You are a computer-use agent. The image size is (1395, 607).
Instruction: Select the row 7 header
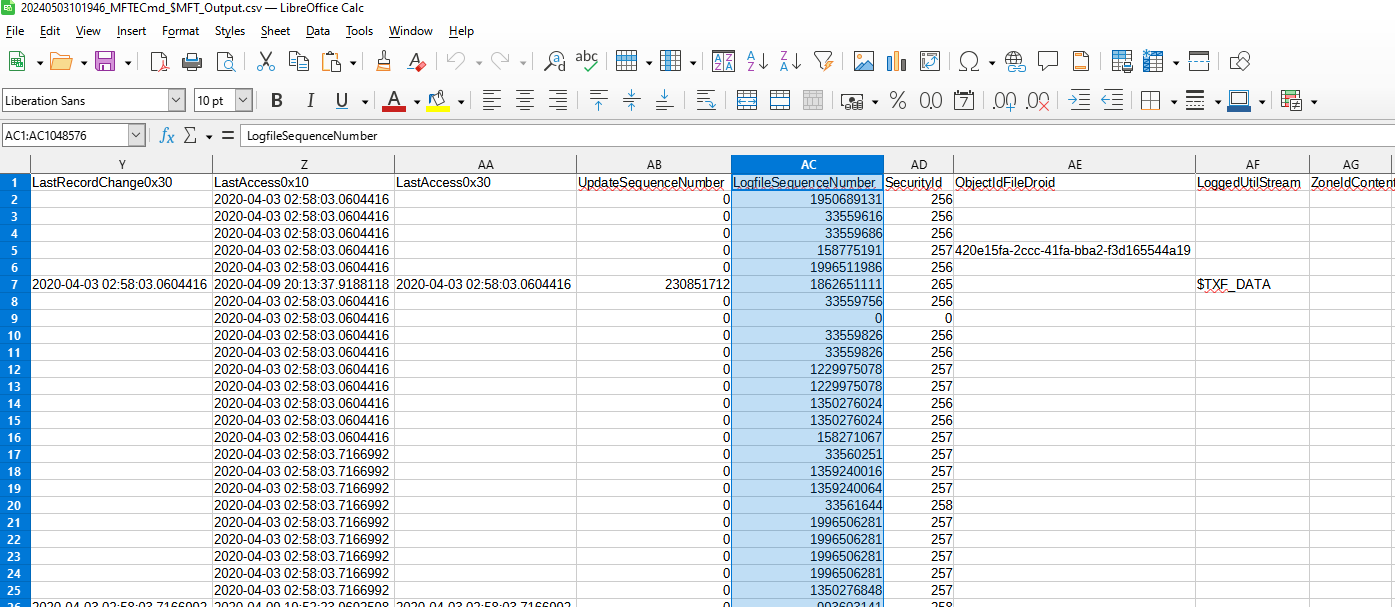[x=15, y=284]
